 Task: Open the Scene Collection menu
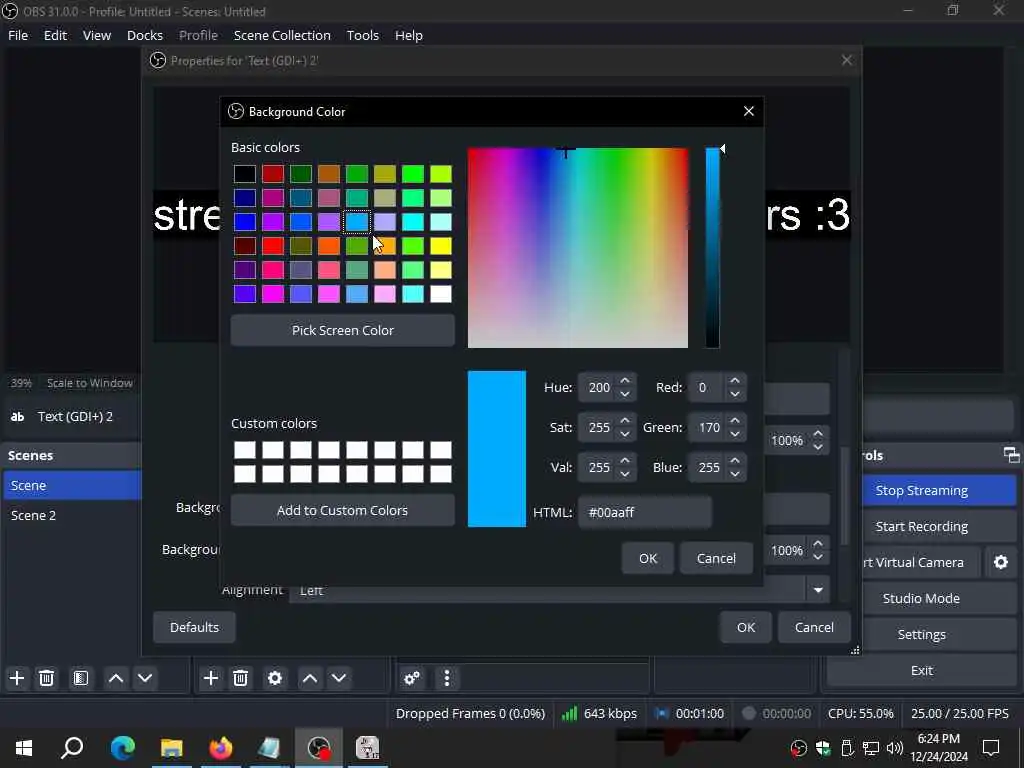click(282, 35)
